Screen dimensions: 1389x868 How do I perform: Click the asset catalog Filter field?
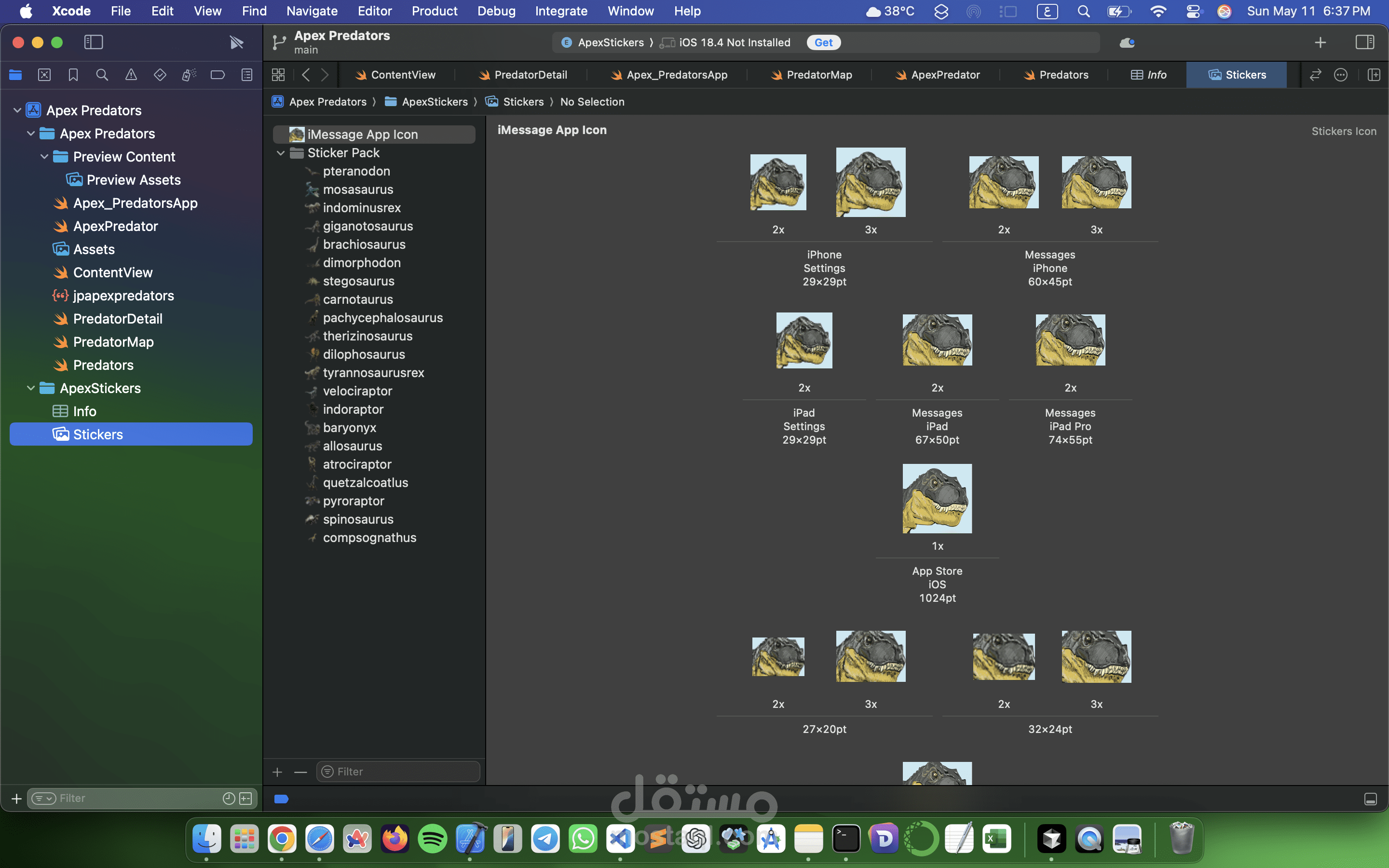tap(398, 772)
